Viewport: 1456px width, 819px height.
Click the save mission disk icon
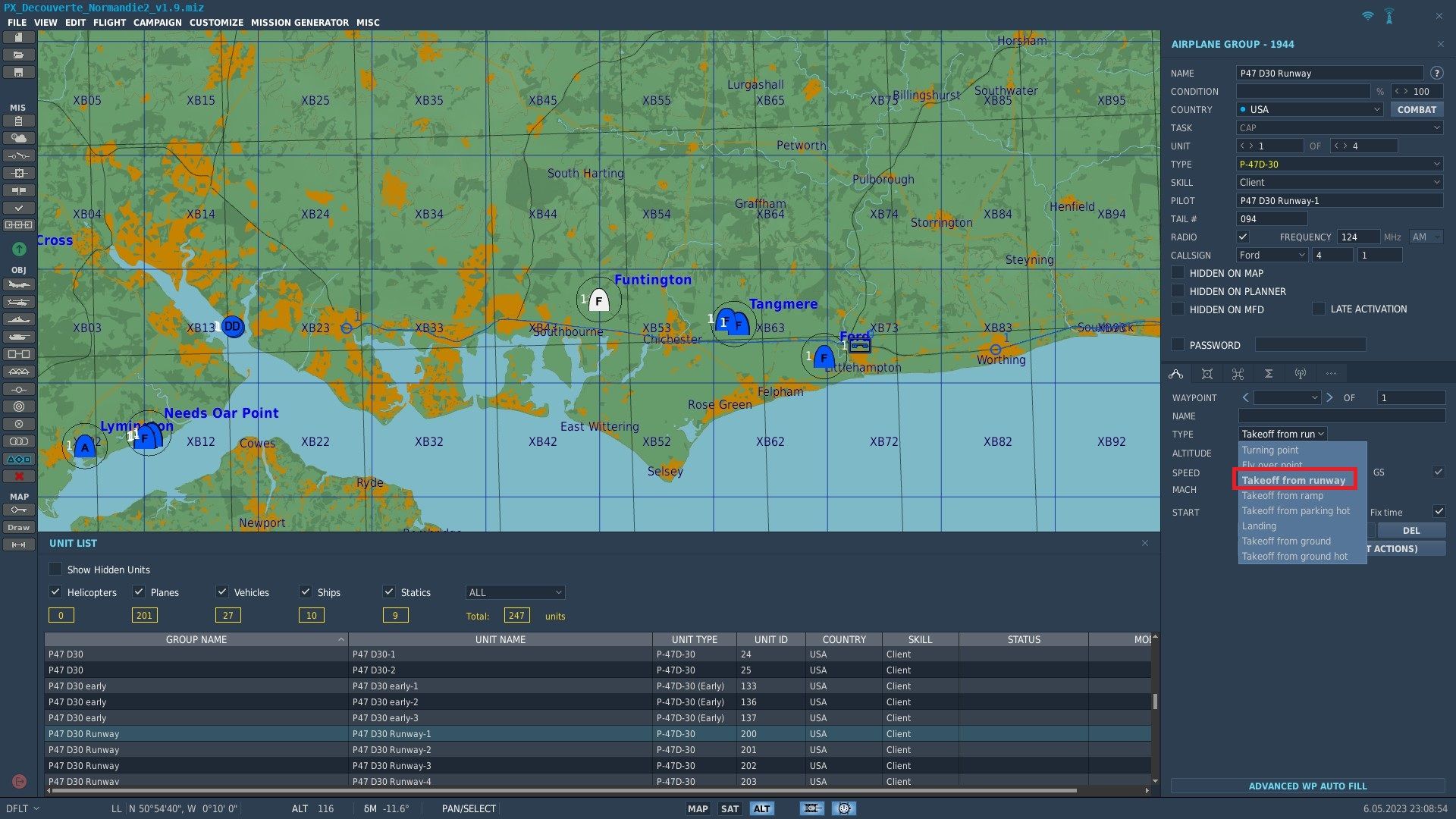point(19,72)
